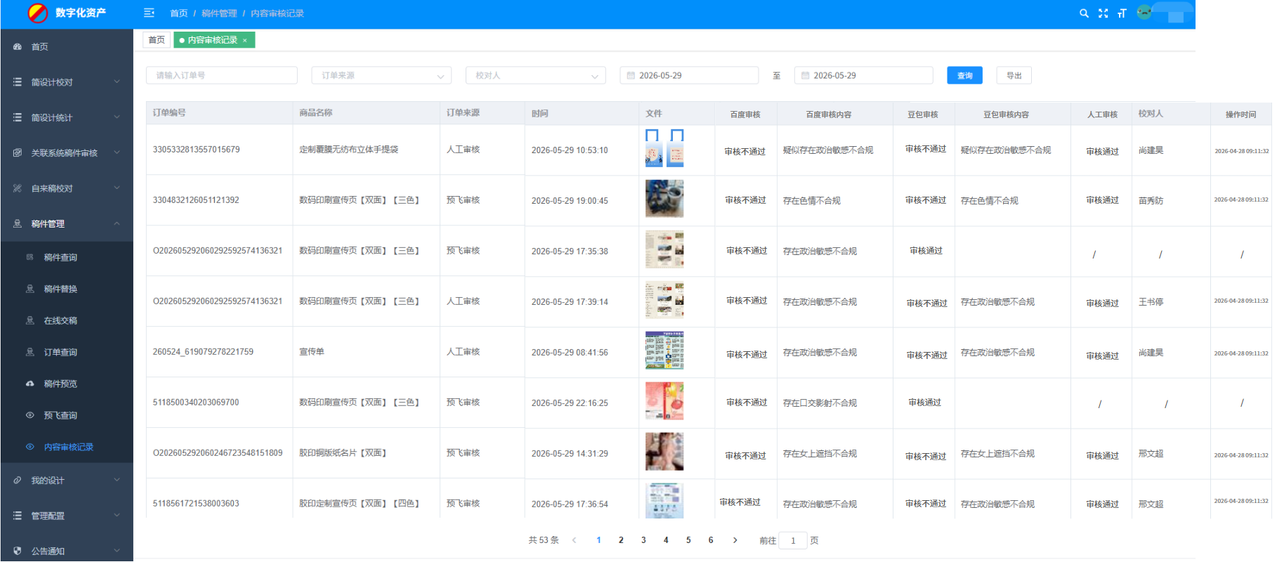Click the 前往 page number input box
This screenshot has width=1279, height=562.
coord(793,540)
